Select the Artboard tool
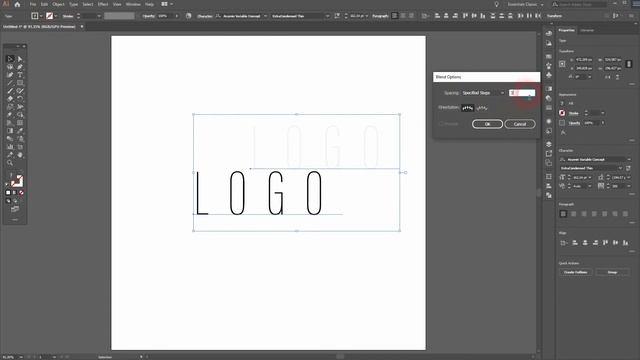 coord(20,147)
